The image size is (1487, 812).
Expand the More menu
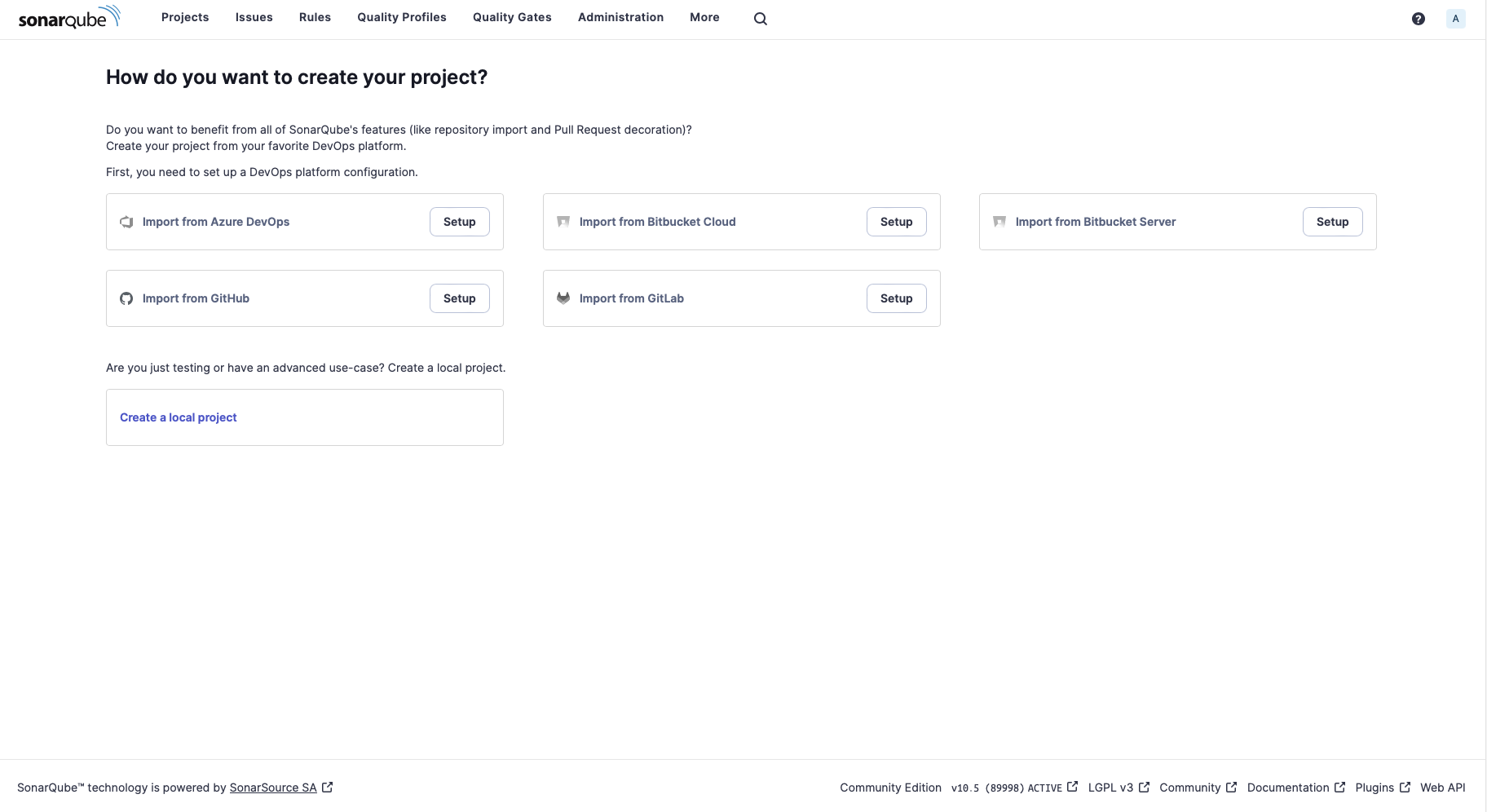704,17
